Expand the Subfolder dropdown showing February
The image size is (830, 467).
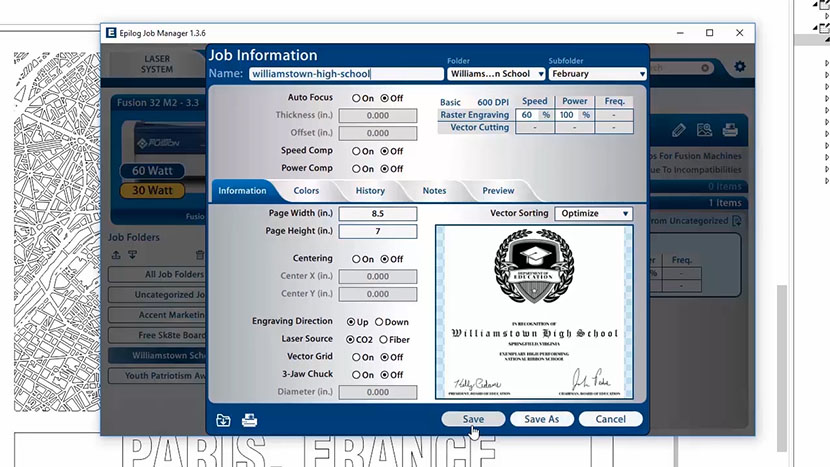pos(597,74)
